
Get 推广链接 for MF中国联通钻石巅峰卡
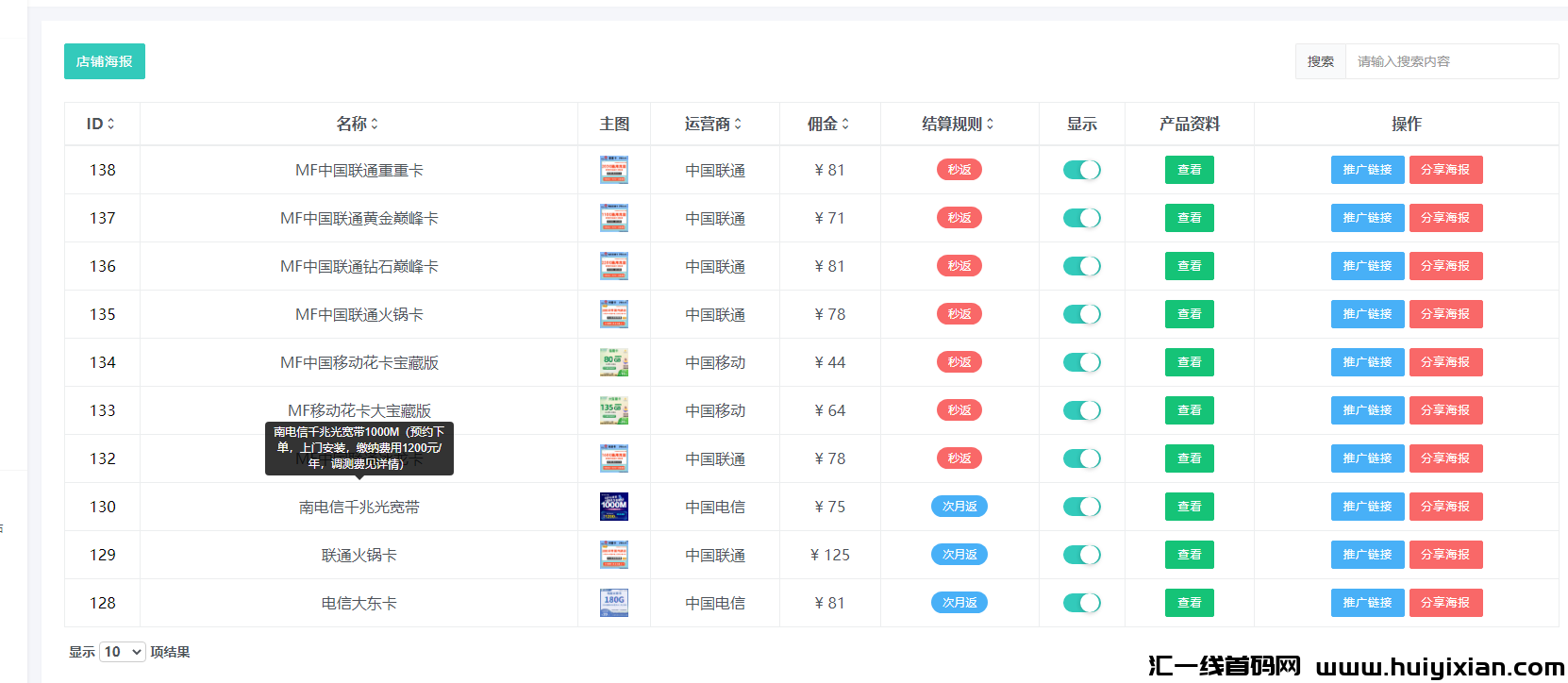pos(1367,266)
